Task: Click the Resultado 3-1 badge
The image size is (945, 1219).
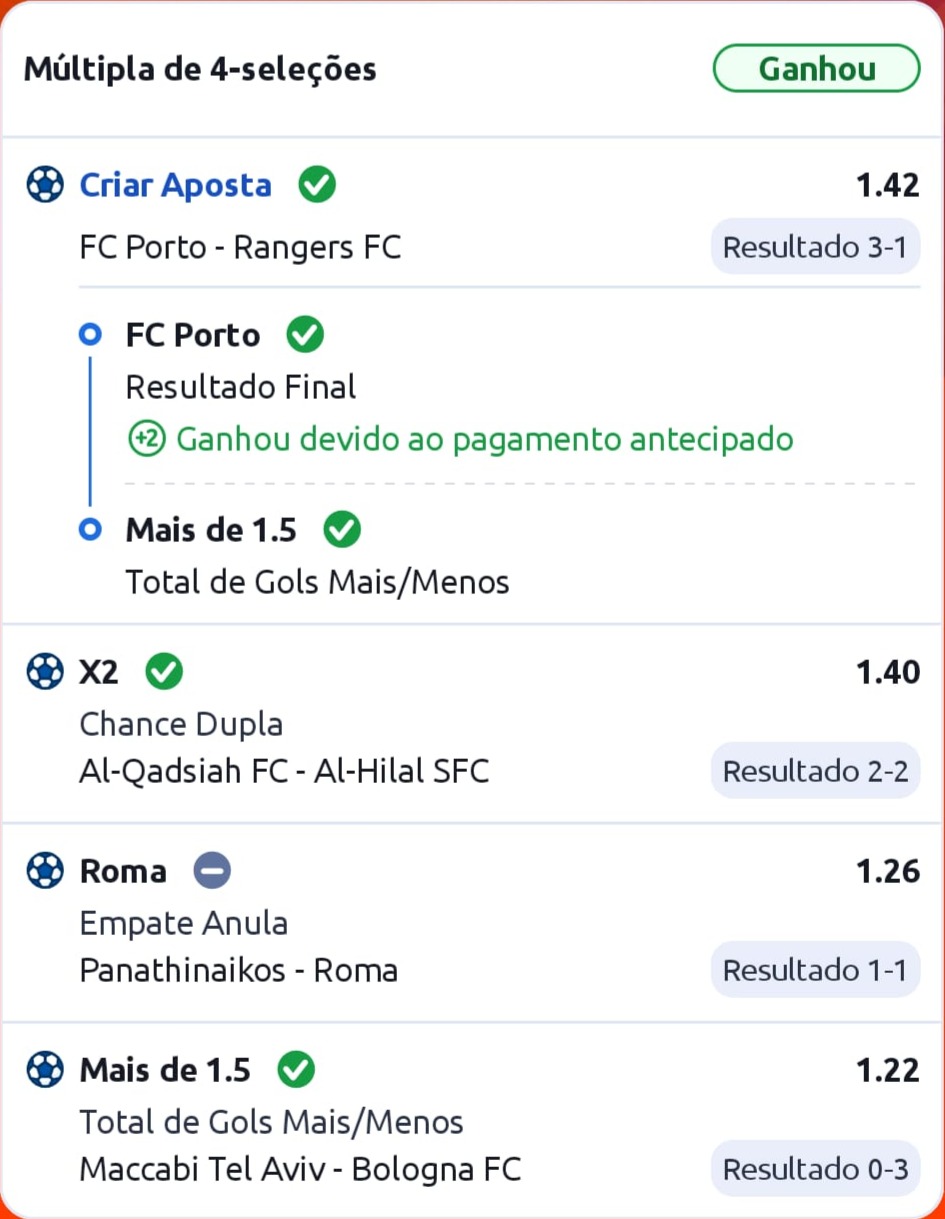Action: (x=815, y=247)
